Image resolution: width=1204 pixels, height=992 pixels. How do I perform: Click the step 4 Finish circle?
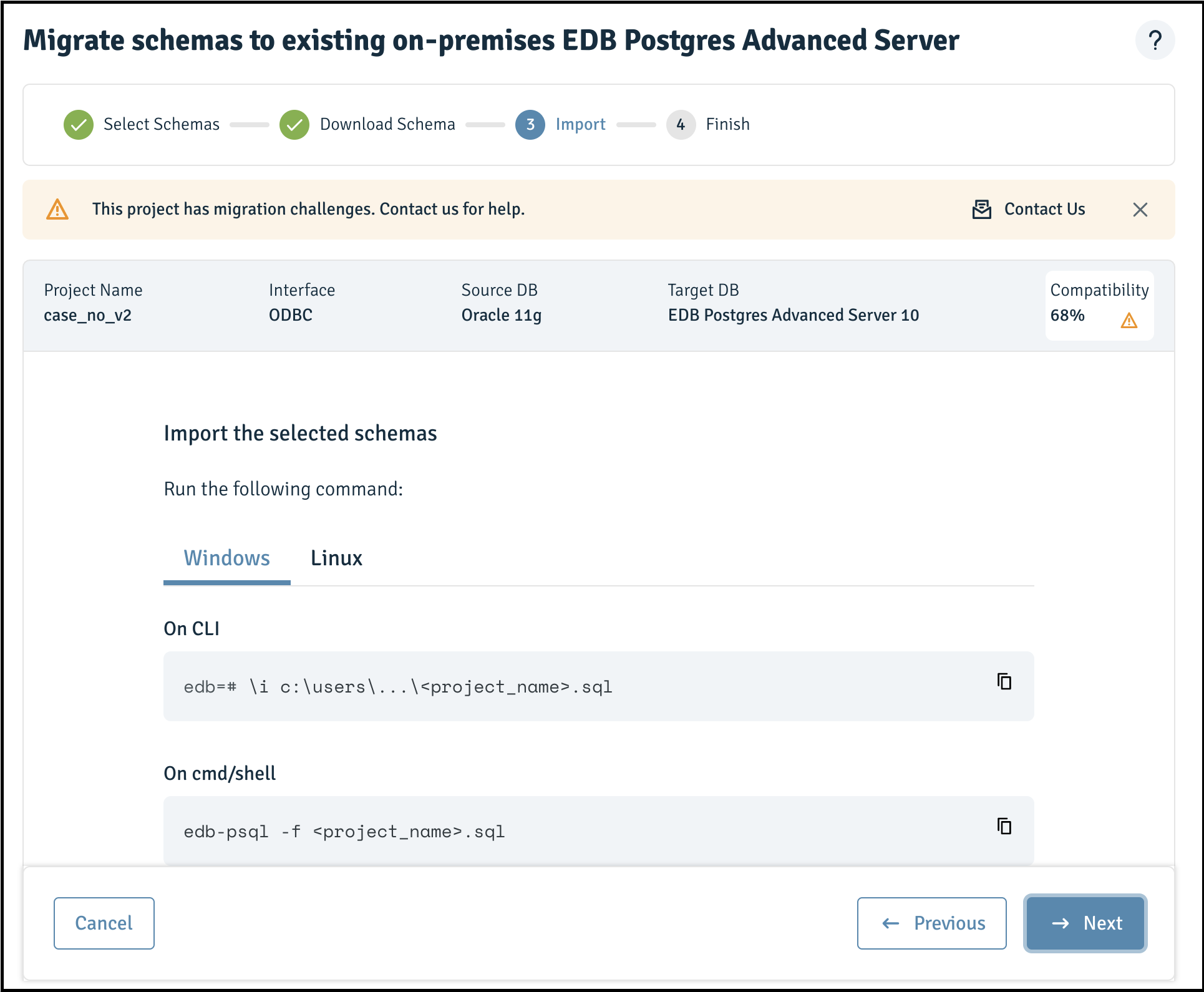click(681, 125)
